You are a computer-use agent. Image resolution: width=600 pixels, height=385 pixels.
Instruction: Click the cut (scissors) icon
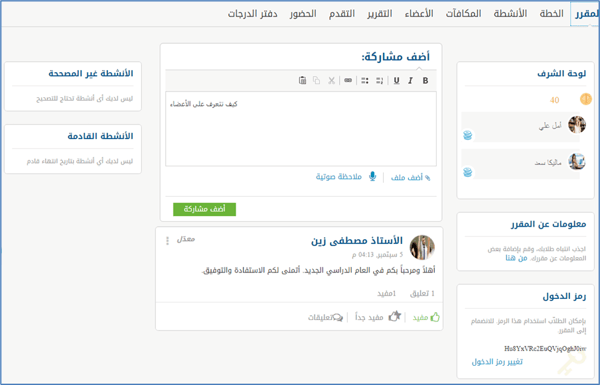[x=331, y=80]
